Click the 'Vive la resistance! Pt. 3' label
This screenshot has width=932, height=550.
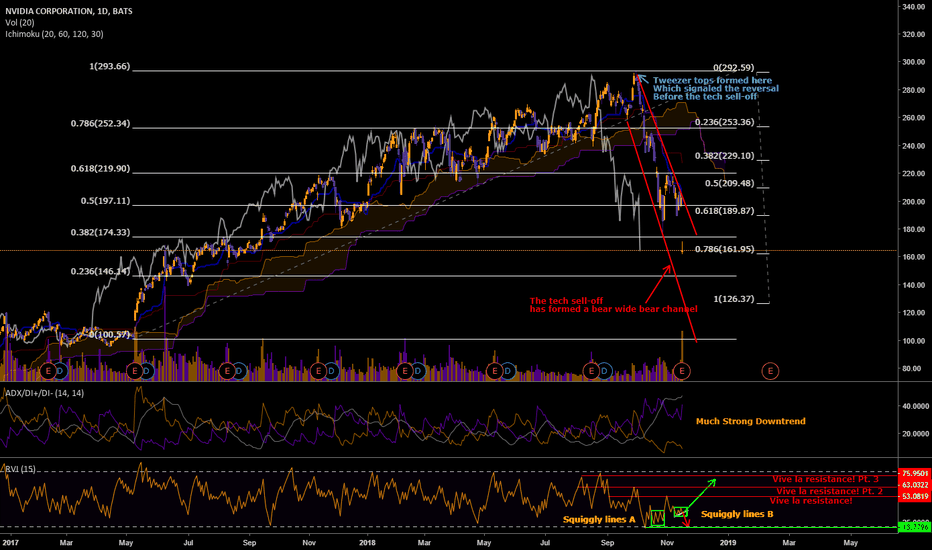pos(826,479)
